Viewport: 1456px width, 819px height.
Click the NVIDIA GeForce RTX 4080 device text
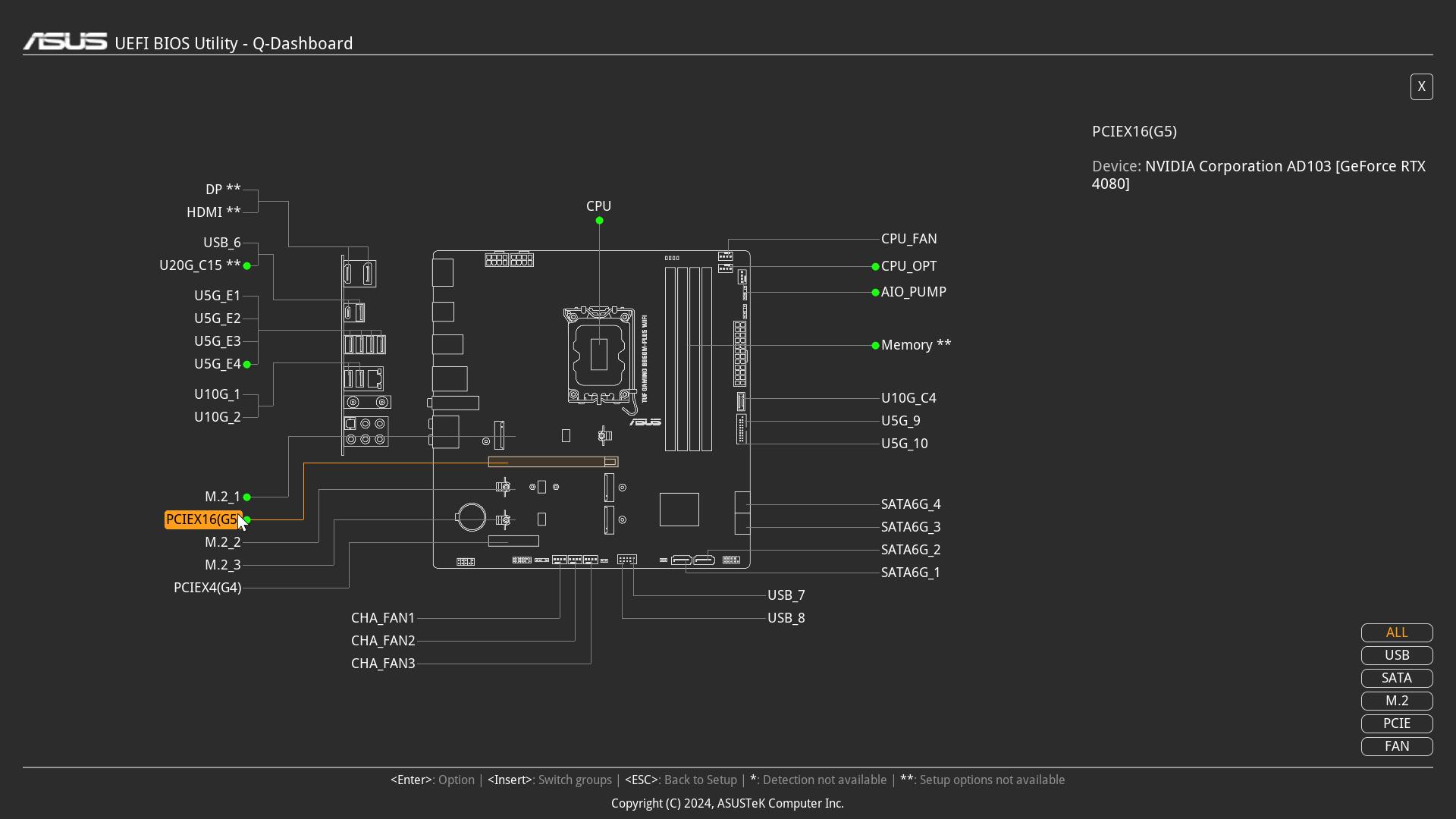tap(1259, 175)
